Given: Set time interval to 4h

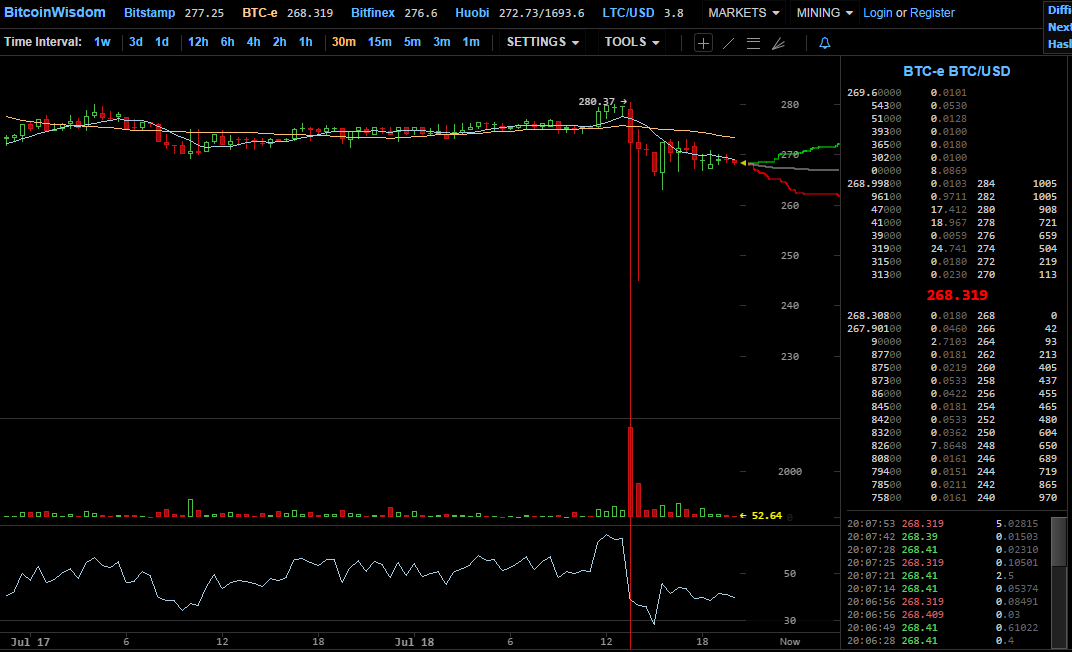Looking at the screenshot, I should pyautogui.click(x=253, y=42).
